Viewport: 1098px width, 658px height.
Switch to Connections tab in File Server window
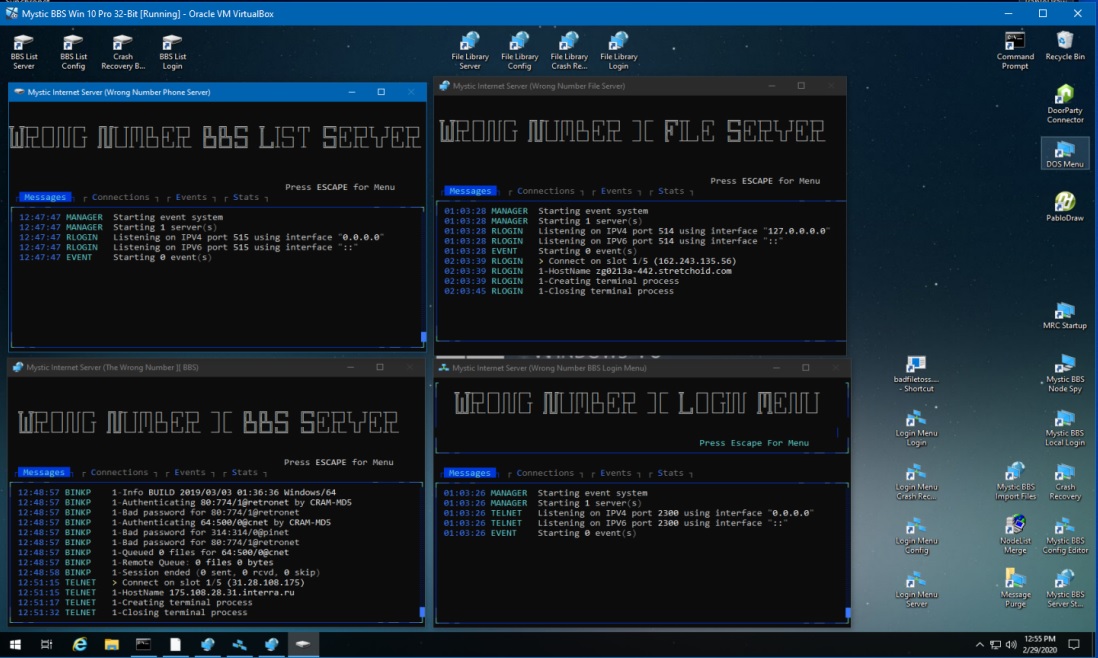click(545, 191)
